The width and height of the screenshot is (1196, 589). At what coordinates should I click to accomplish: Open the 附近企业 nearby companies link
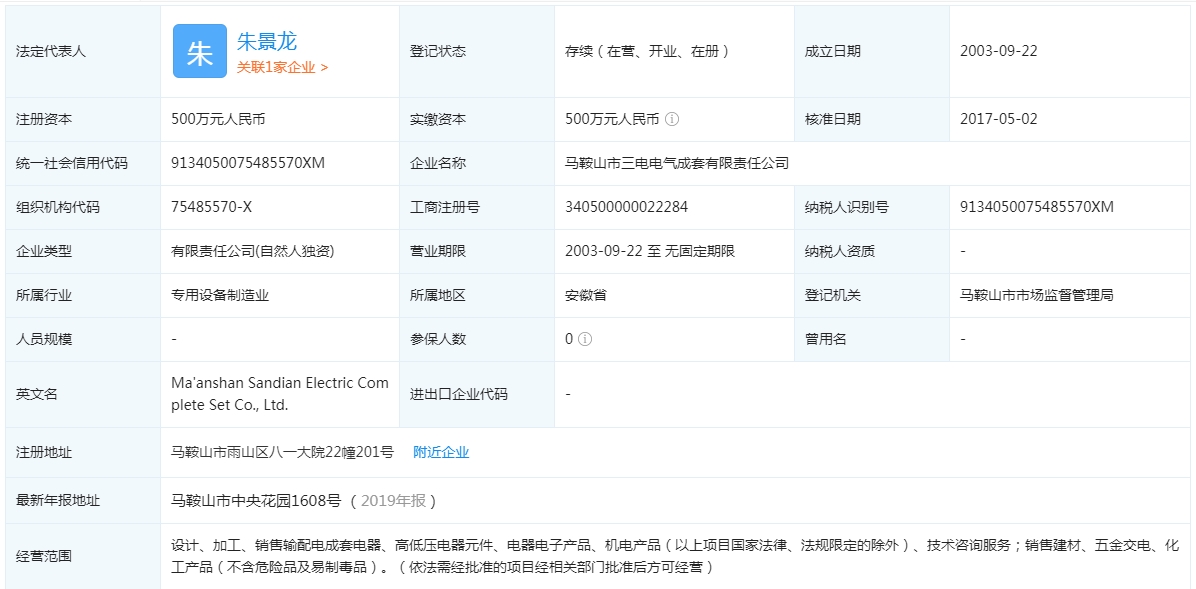tap(441, 452)
